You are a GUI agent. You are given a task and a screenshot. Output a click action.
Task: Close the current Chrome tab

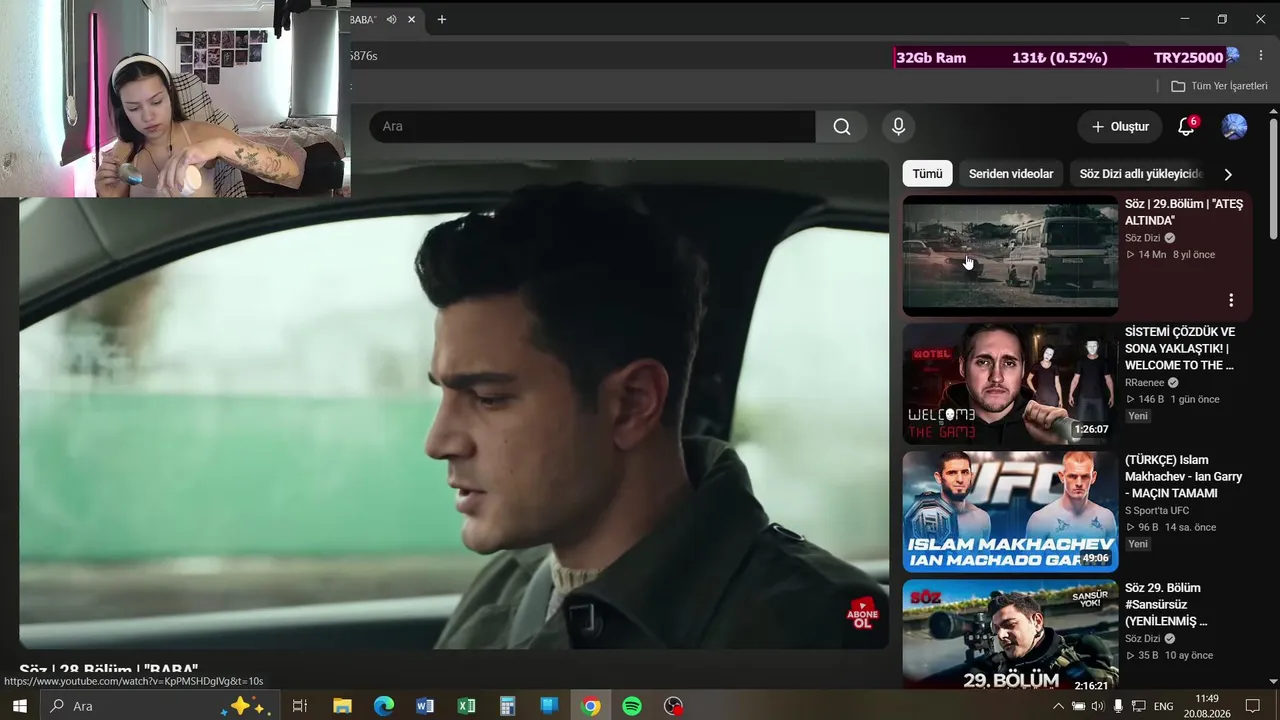411,19
